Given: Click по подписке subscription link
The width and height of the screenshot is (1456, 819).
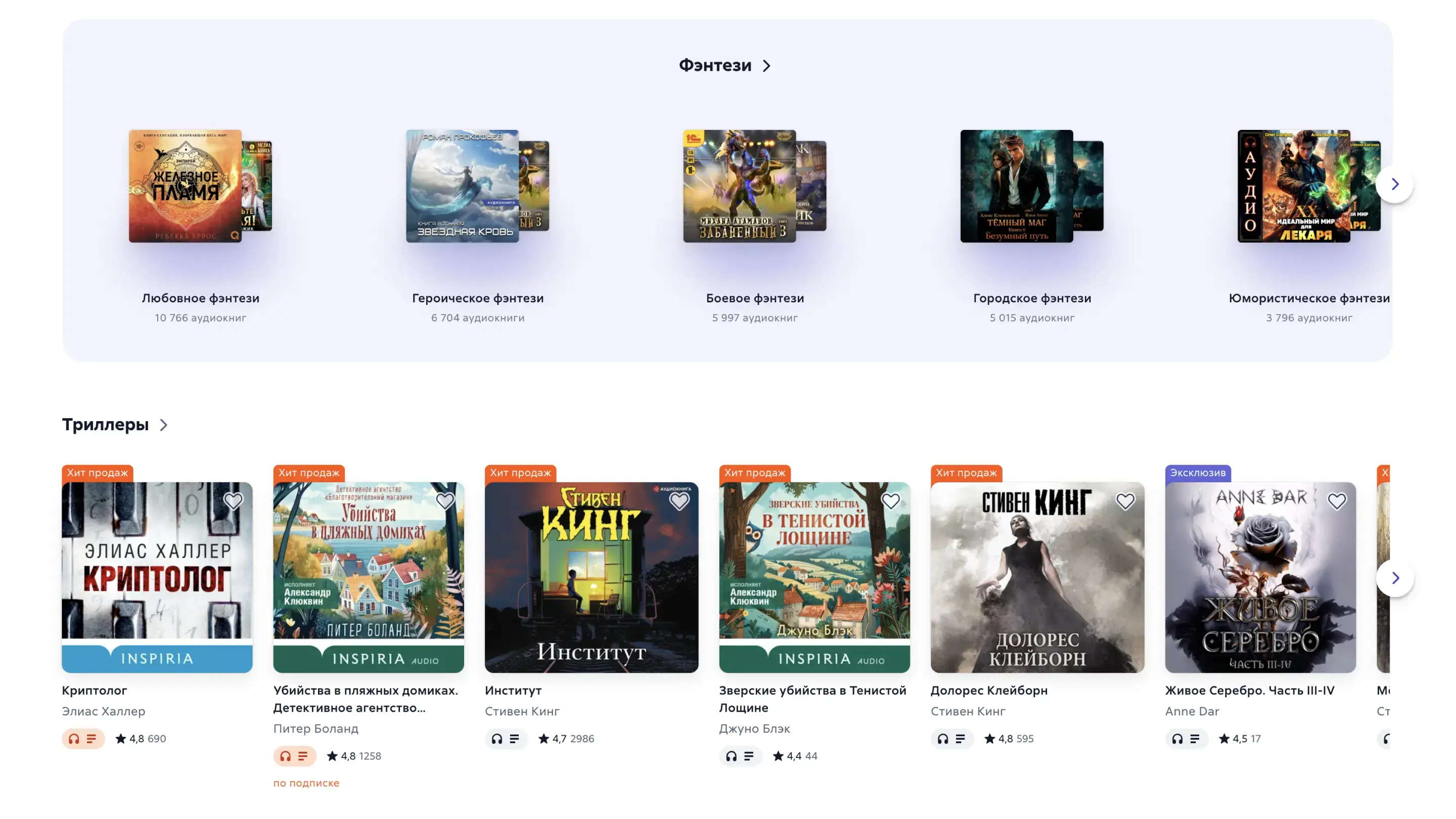Looking at the screenshot, I should pyautogui.click(x=306, y=783).
